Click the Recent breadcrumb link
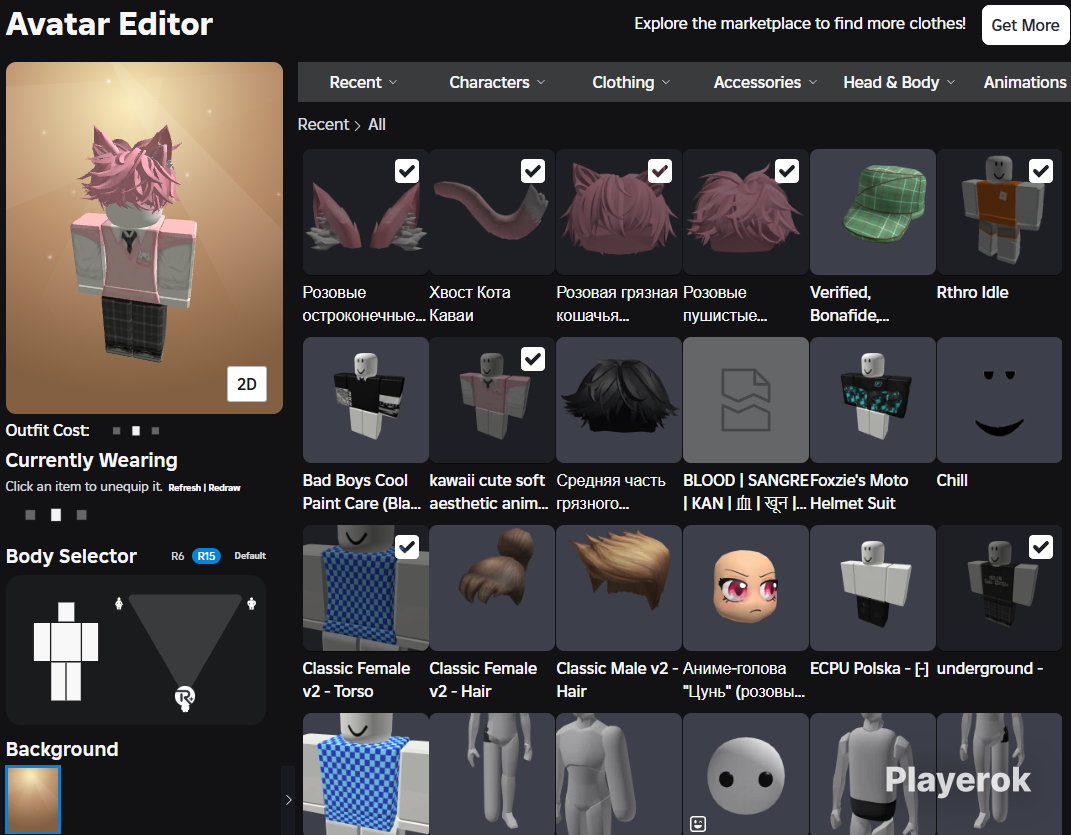This screenshot has height=835, width=1071. tap(323, 124)
